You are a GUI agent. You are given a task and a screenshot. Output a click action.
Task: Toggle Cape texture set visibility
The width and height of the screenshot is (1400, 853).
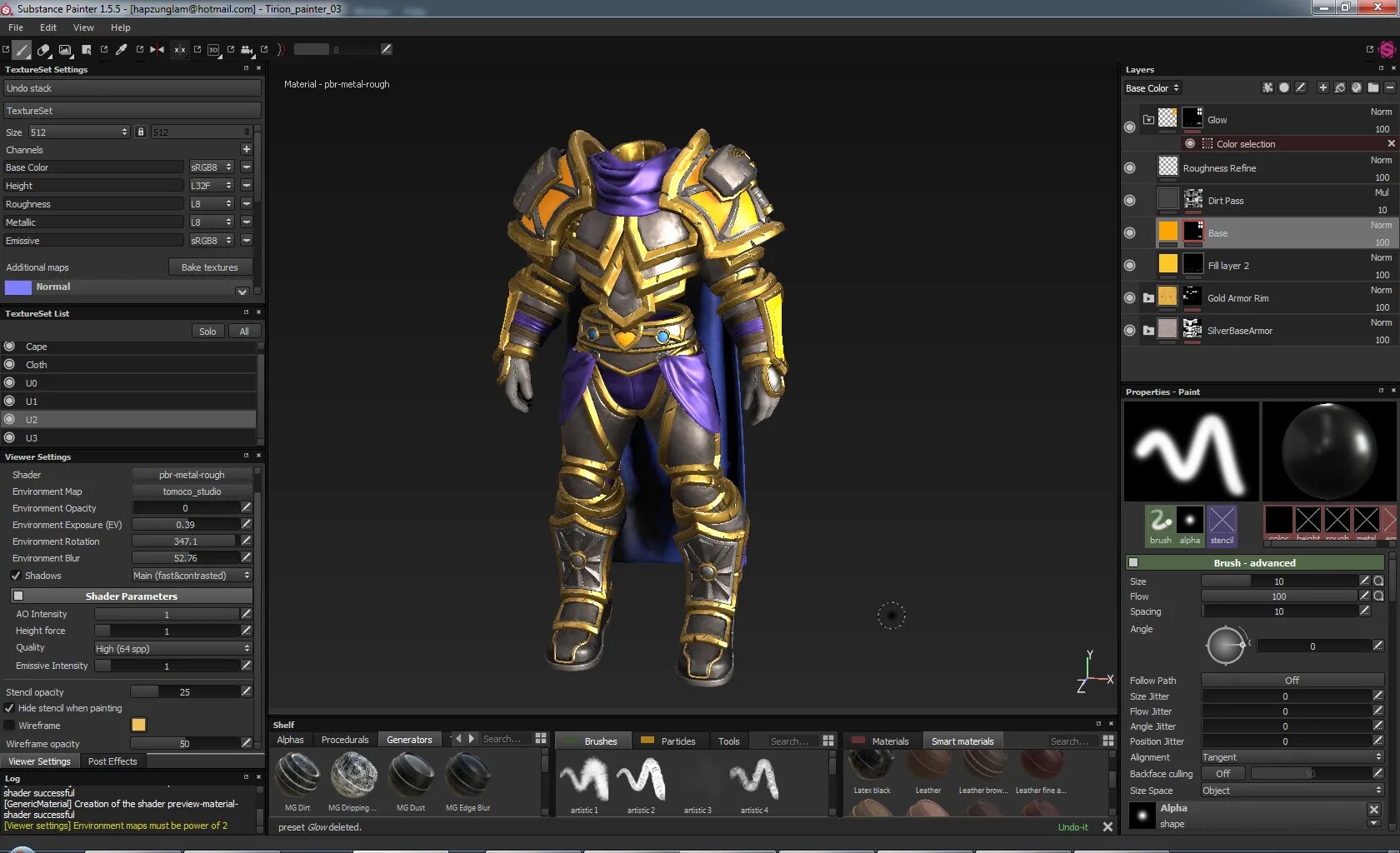(x=9, y=347)
